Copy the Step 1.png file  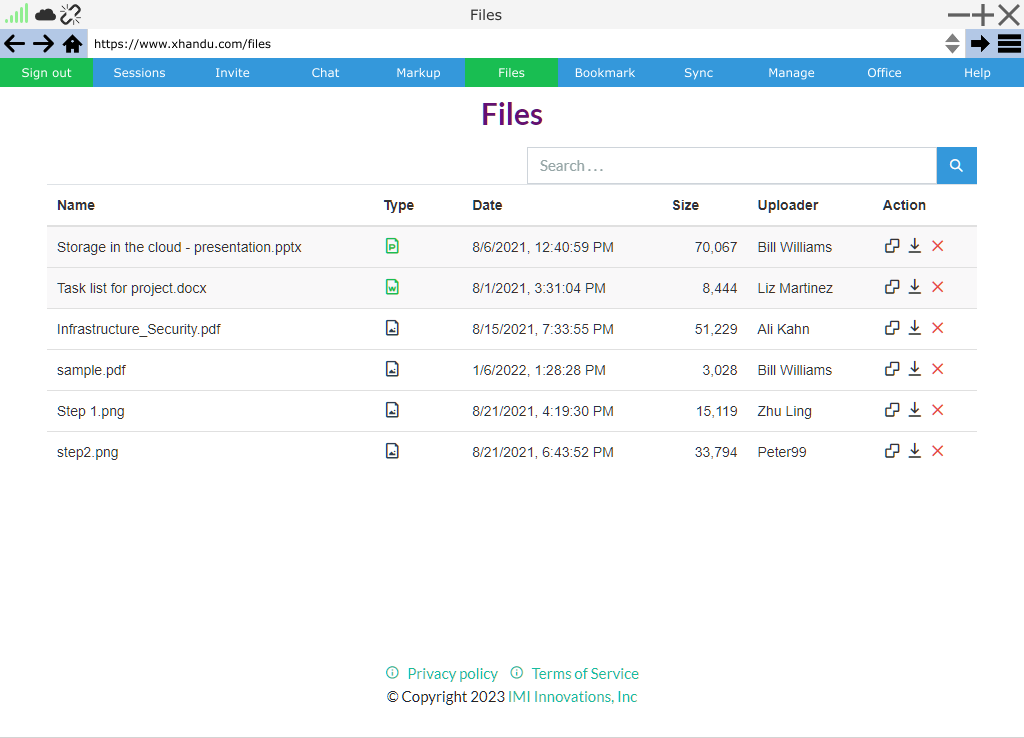pos(892,410)
